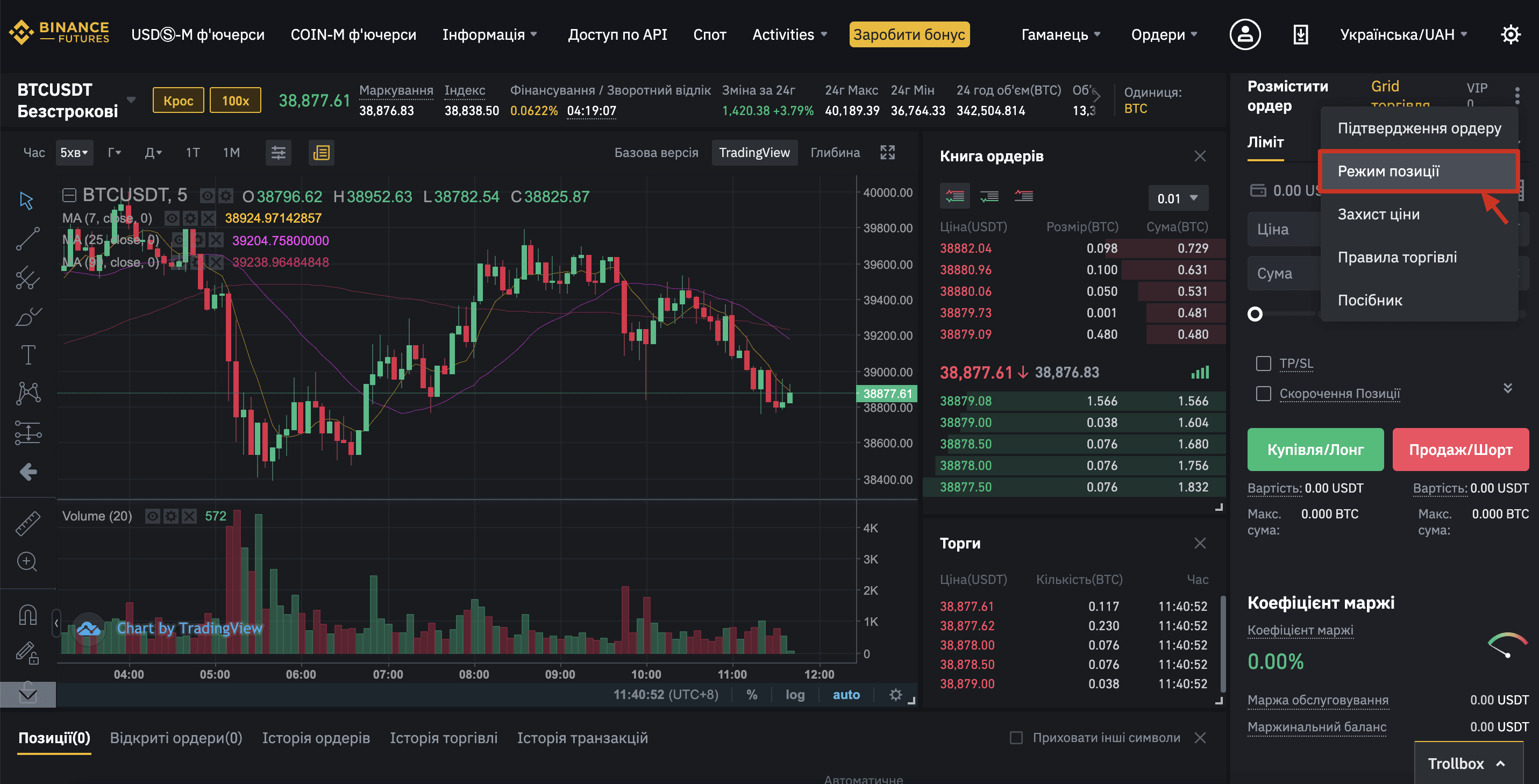Switch to the Глибина depth tab

click(x=835, y=153)
